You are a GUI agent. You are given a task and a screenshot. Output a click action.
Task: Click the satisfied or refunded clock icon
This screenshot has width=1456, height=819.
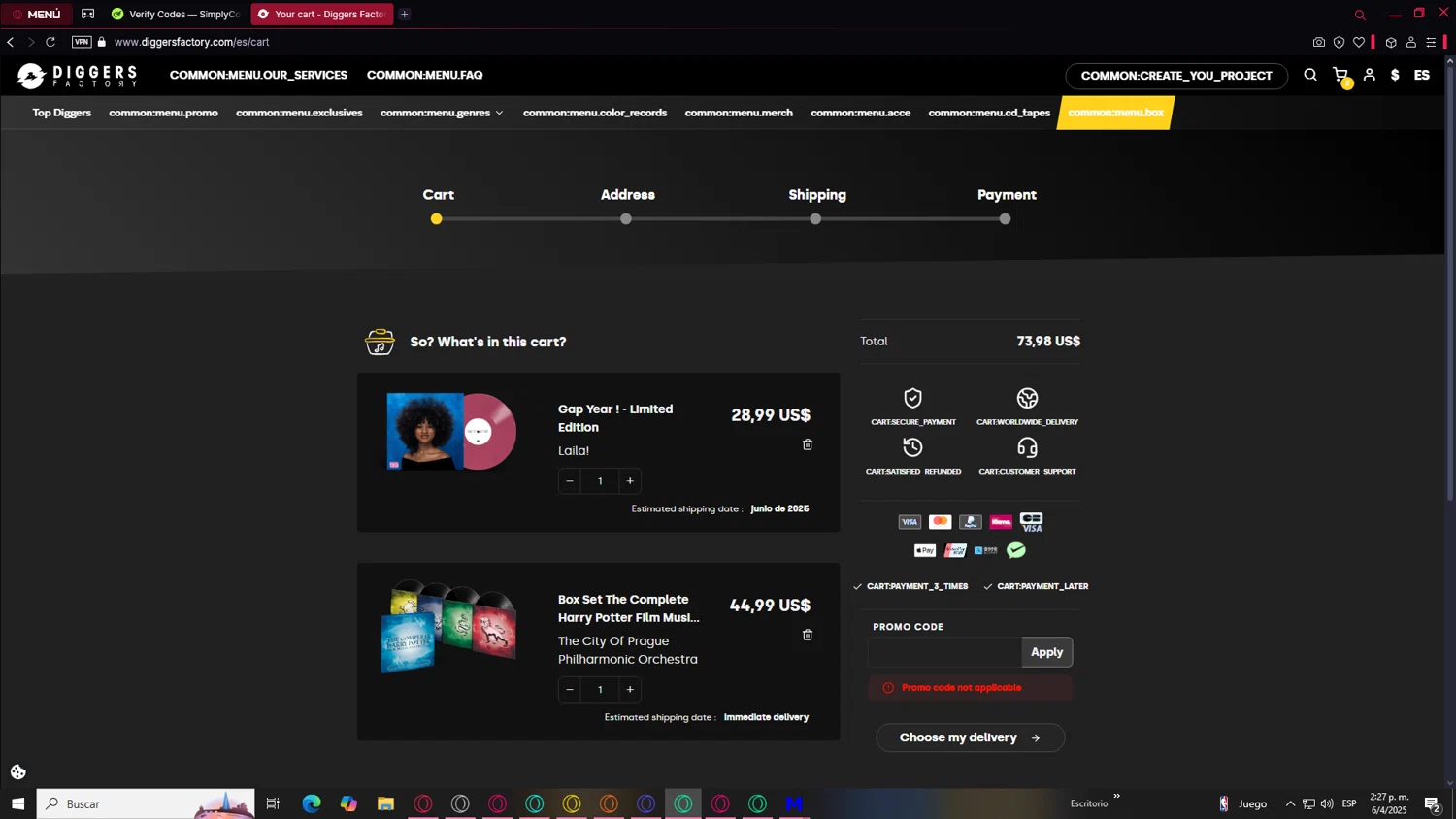point(912,447)
